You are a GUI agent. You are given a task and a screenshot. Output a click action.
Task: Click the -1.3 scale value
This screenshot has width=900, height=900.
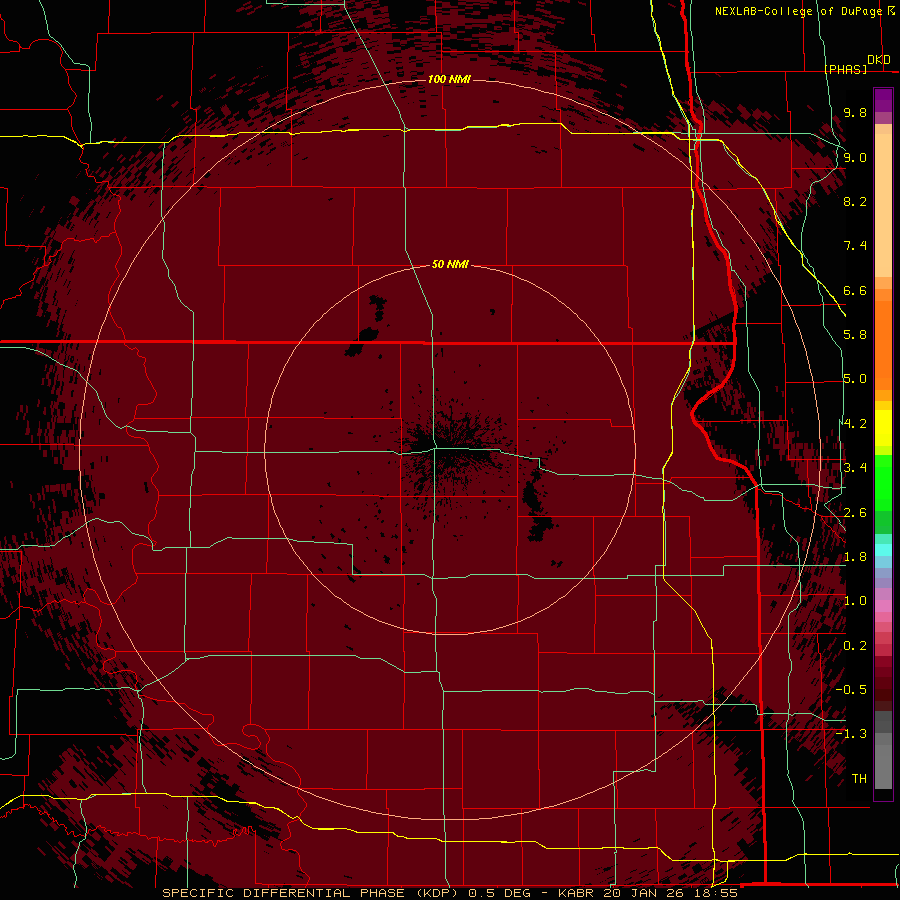pos(851,734)
